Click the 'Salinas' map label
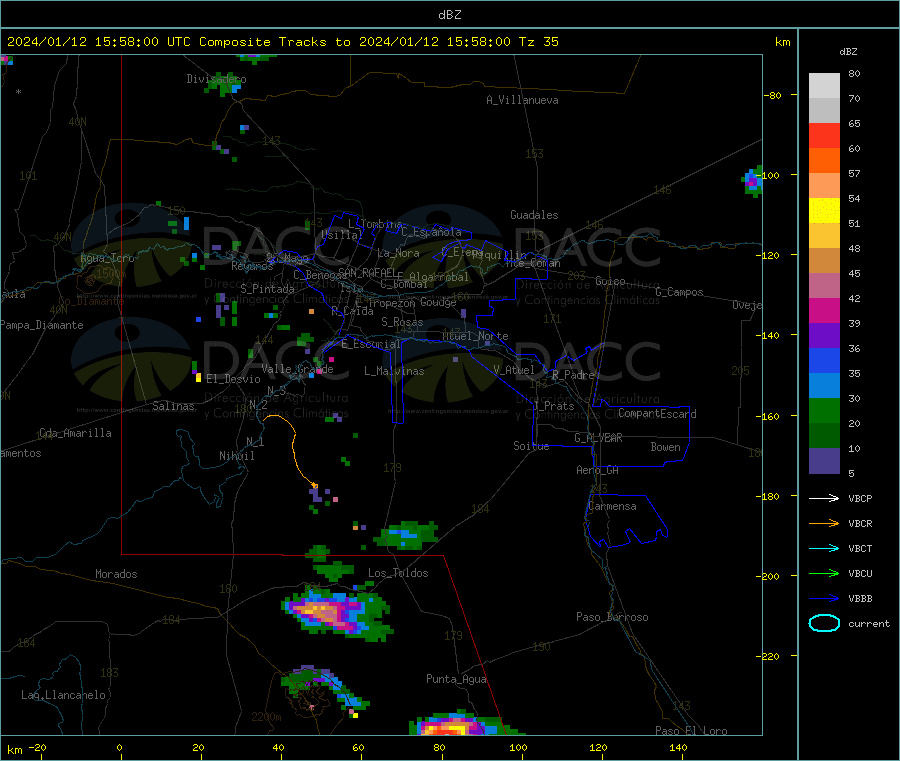This screenshot has height=761, width=900. [173, 406]
